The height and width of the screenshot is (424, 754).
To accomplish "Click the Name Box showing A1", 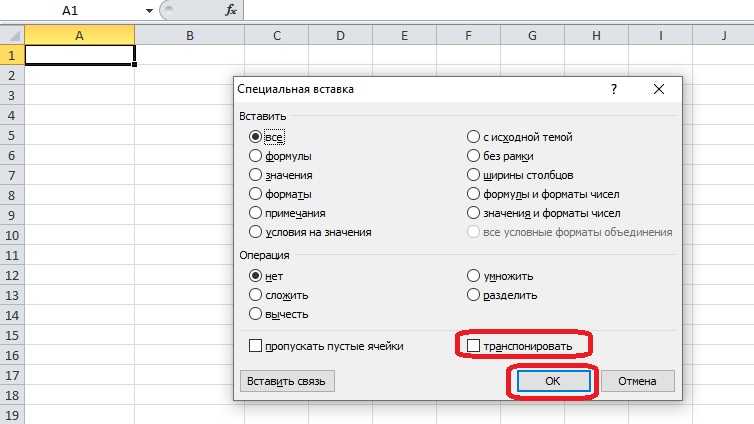I will point(70,10).
